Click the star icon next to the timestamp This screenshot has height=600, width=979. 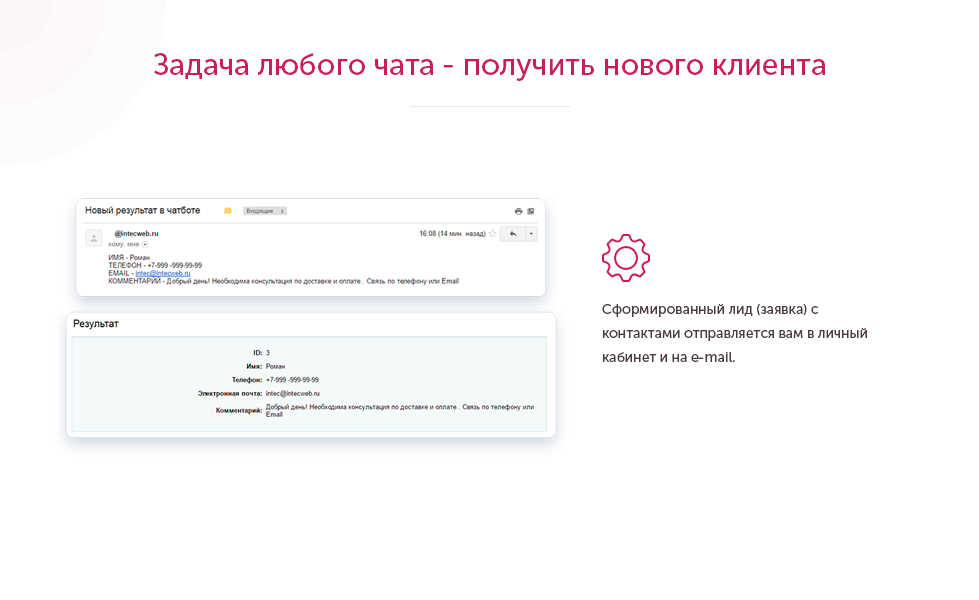click(x=490, y=232)
